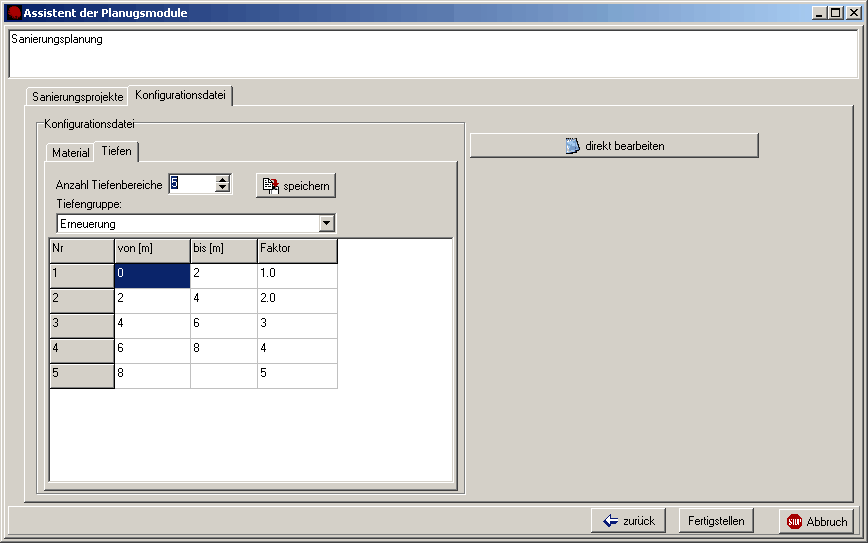Select the empty bis [m] cell in row 5
Screen dimensions: 868x543
223,375
